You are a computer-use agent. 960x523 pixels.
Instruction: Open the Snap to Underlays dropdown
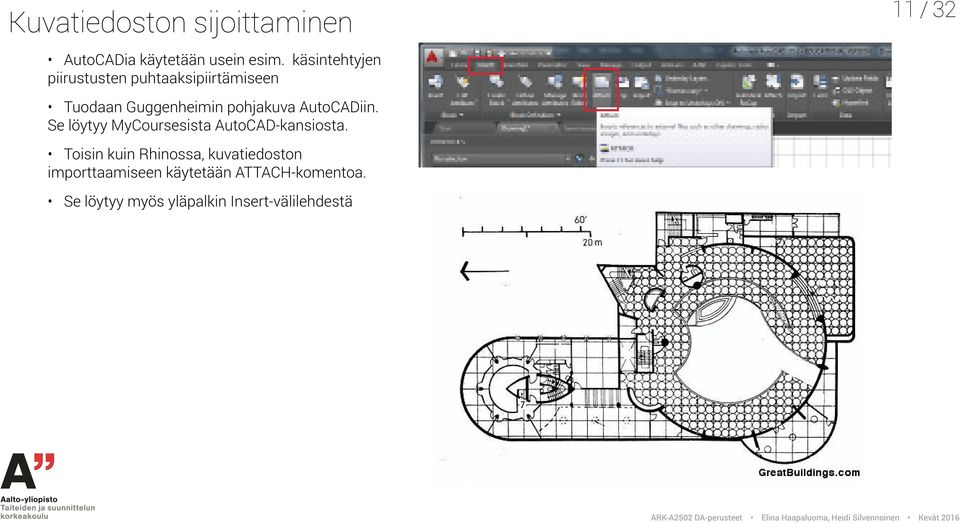tap(693, 103)
